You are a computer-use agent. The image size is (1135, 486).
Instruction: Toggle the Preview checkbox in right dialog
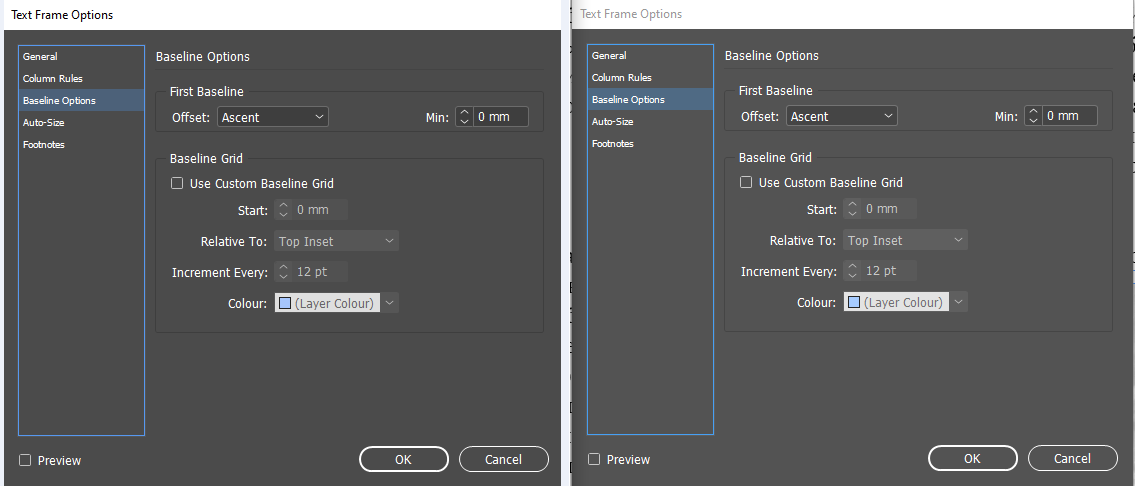pos(594,459)
